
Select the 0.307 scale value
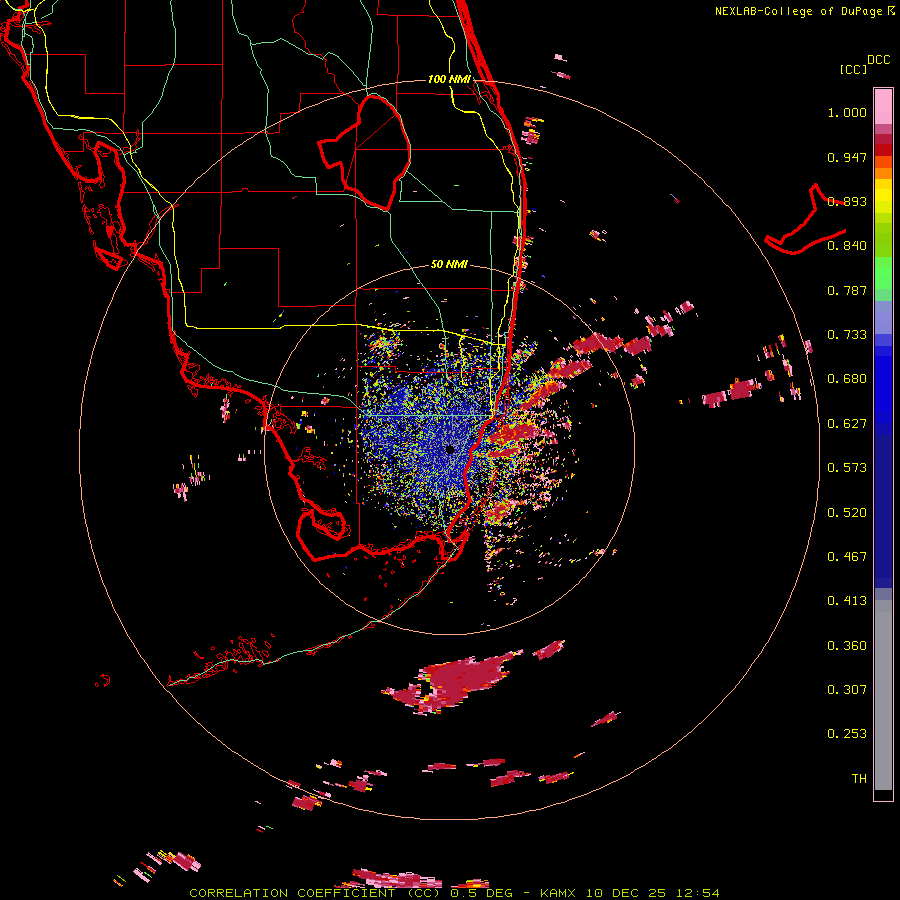coord(847,690)
